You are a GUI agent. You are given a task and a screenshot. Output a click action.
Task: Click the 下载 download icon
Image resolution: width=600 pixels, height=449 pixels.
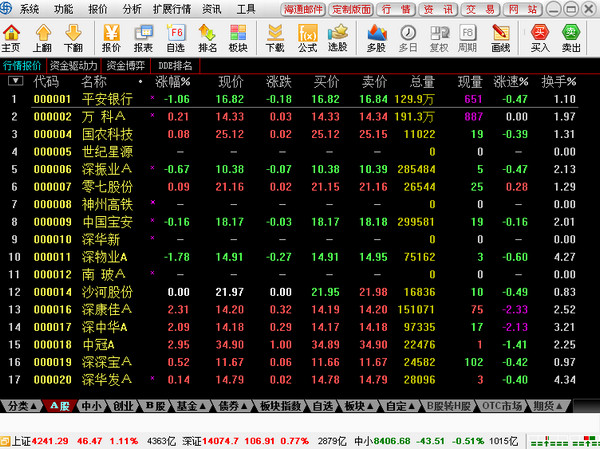coord(275,38)
